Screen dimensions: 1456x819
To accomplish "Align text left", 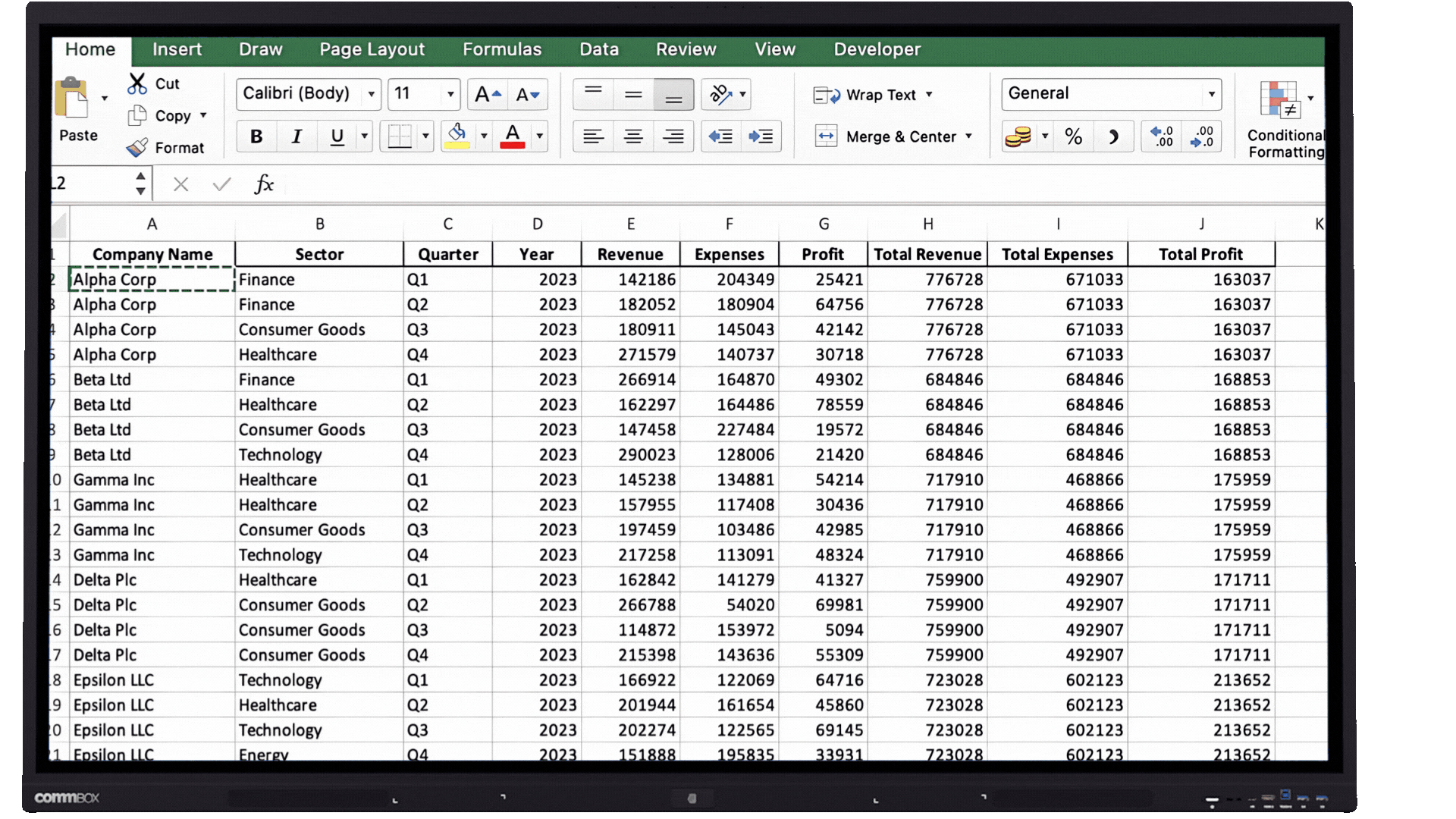I will 593,136.
